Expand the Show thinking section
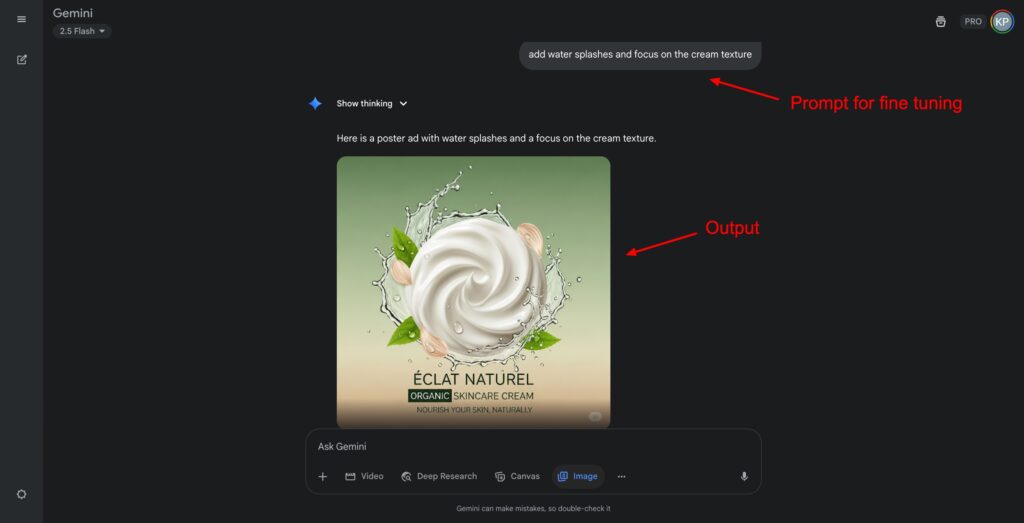Viewport: 1024px width, 523px height. click(372, 103)
